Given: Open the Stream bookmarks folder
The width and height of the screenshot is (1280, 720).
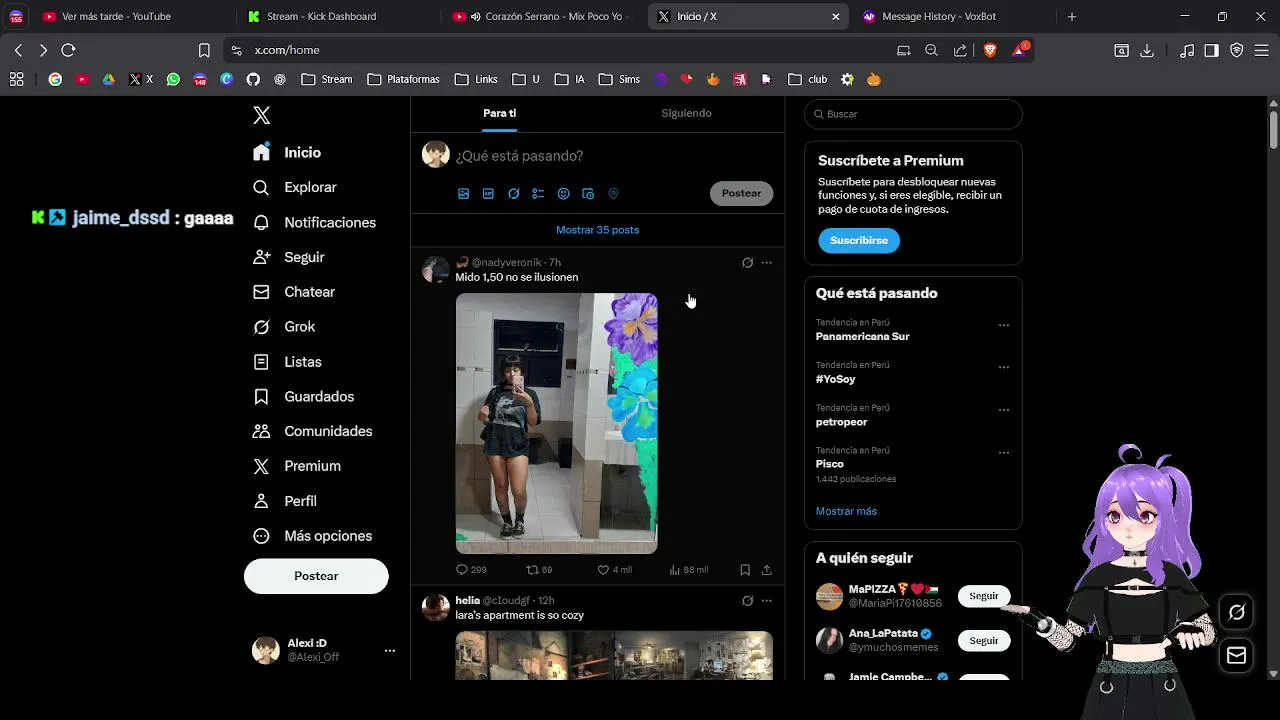Looking at the screenshot, I should [x=327, y=79].
